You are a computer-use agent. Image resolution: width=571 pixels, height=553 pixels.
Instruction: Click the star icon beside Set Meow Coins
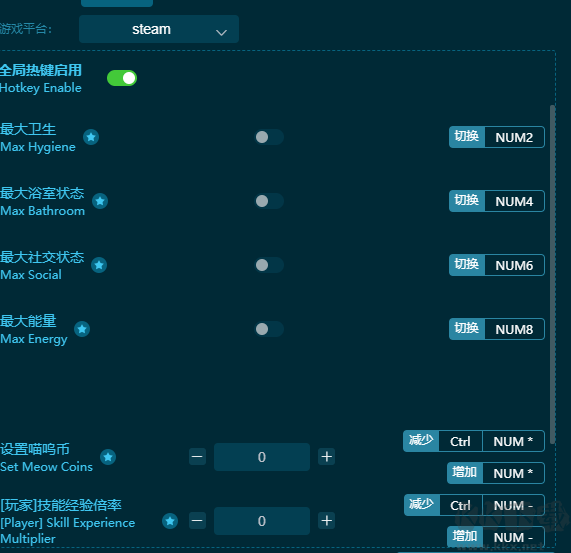[x=108, y=457]
